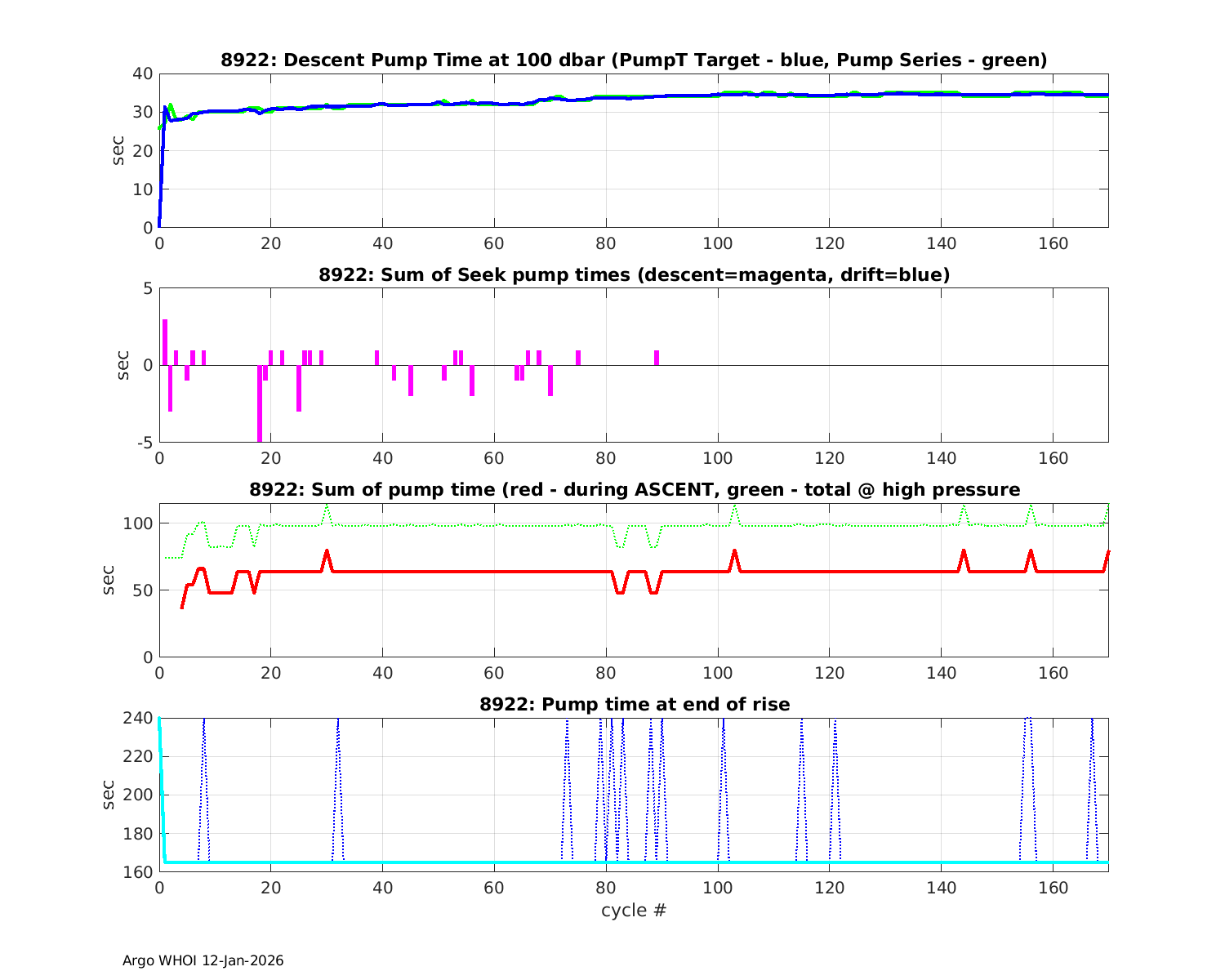This screenshot has width=1225, height=980.
Task: Click the Argo WHOI 12-Jan-2026 footer text
Action: point(203,961)
